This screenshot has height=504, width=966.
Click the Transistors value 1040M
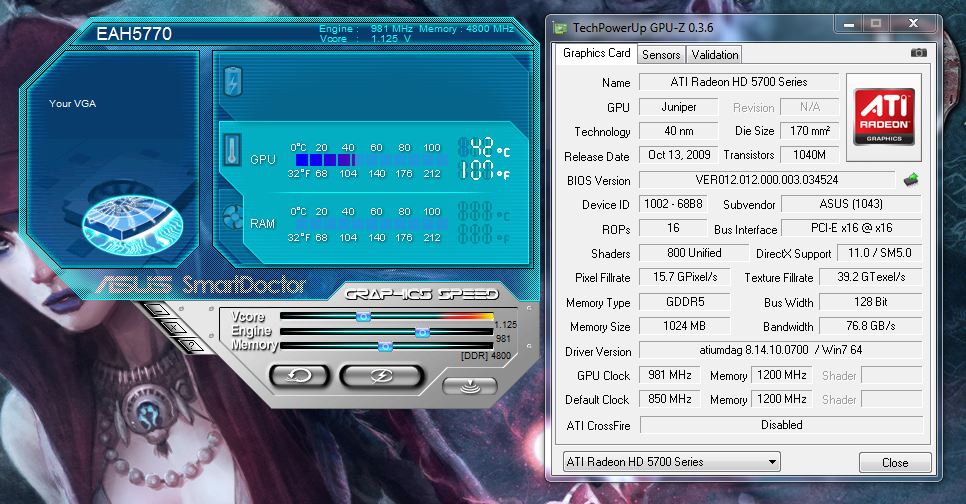click(810, 155)
